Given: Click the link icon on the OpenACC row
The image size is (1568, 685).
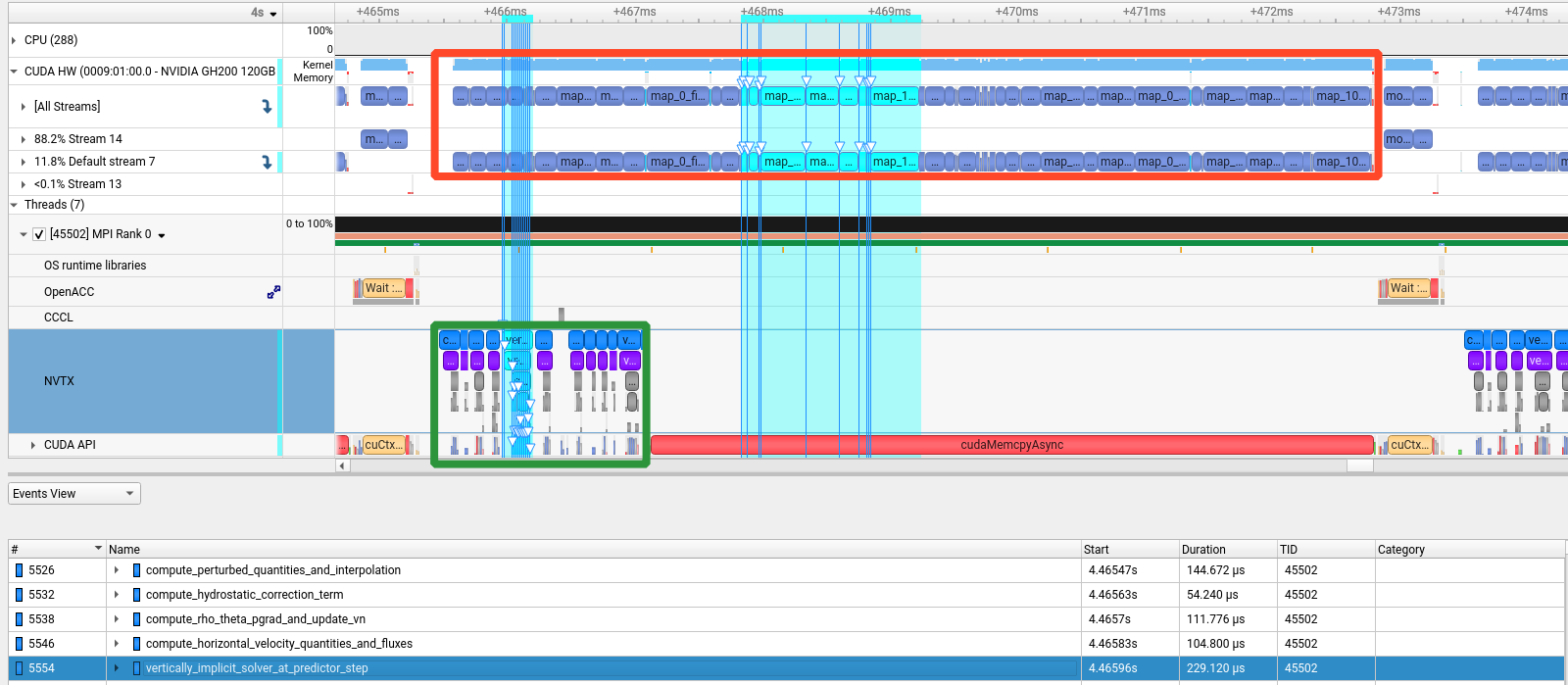Looking at the screenshot, I should (x=273, y=292).
